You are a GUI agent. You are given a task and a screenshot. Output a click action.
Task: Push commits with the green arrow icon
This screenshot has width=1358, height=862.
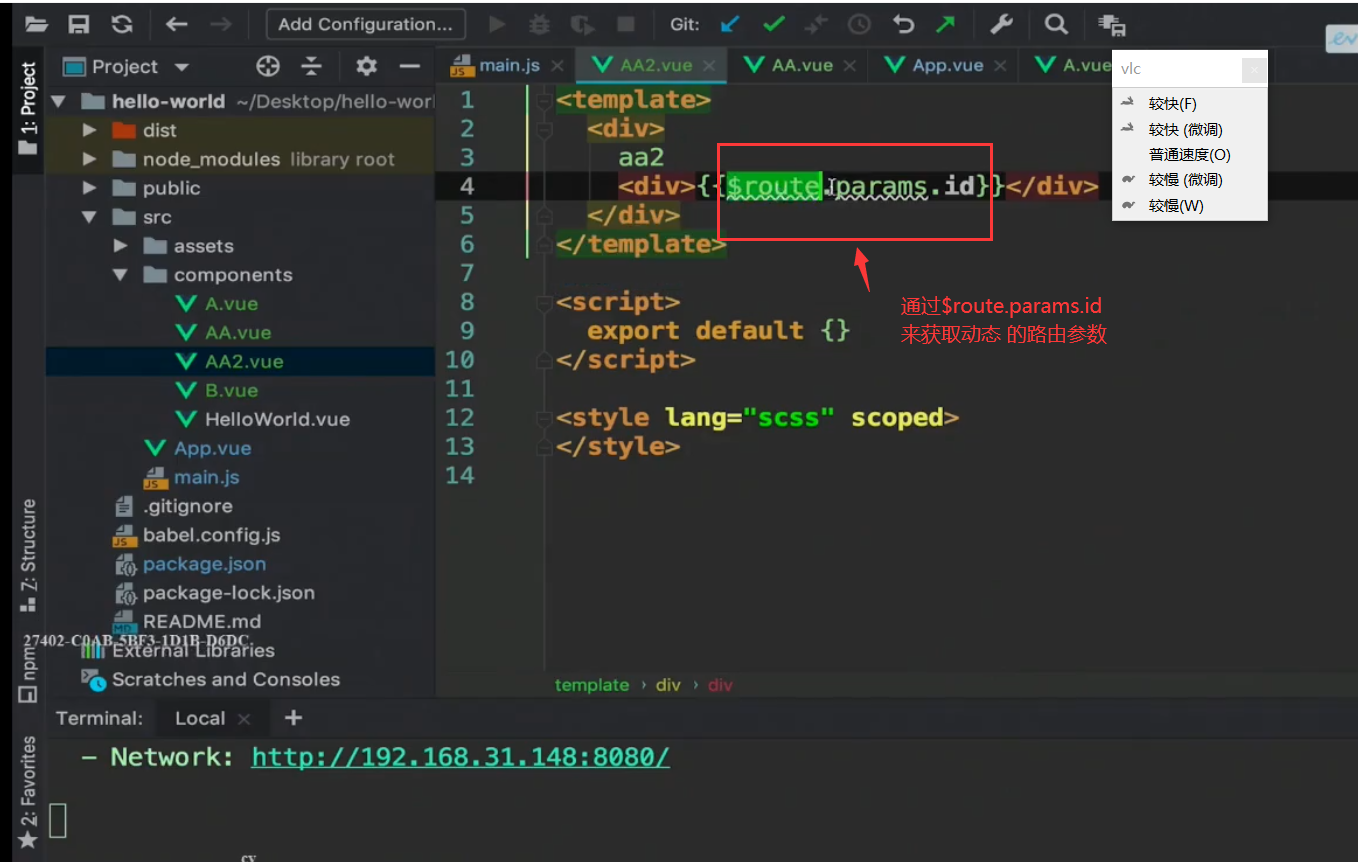(x=945, y=24)
